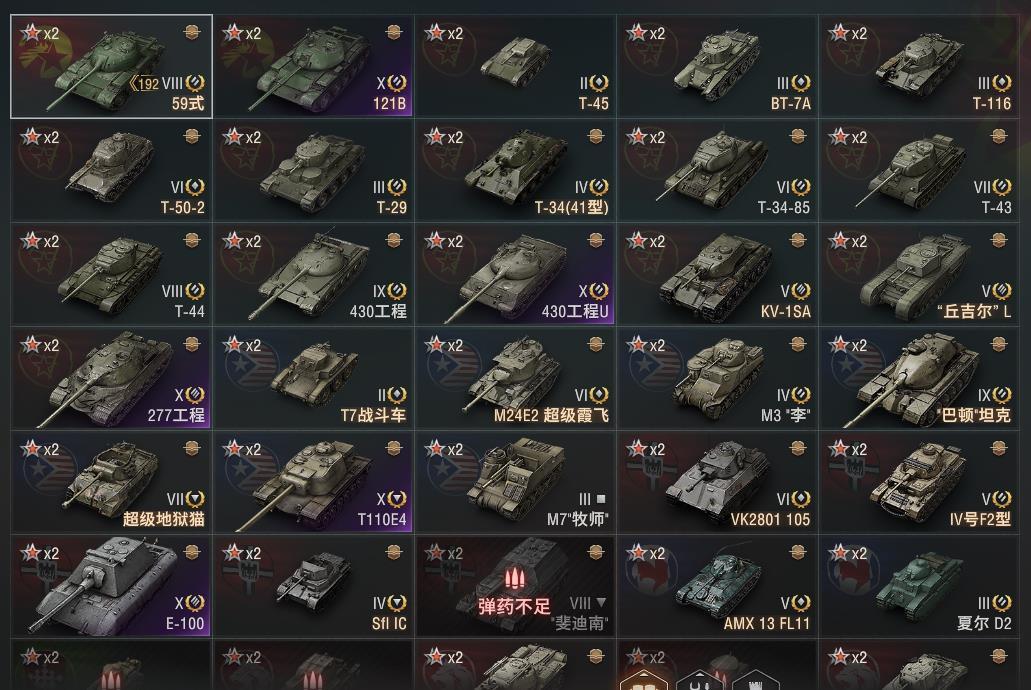Click the gold crew badge on T-34-85
Viewport: 1031px width, 690px height.
(x=798, y=136)
